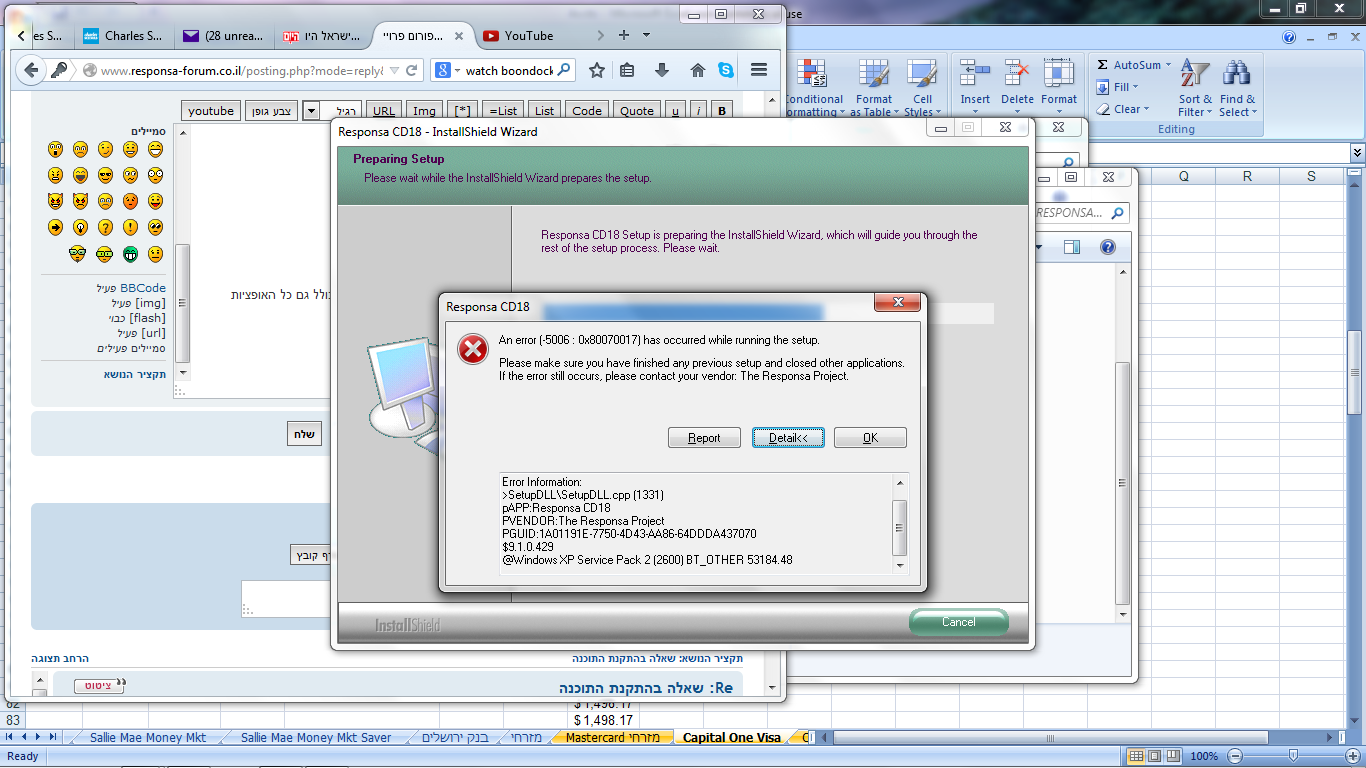Open Excel Cell Styles gallery
The height and width of the screenshot is (768, 1366).
[x=921, y=88]
